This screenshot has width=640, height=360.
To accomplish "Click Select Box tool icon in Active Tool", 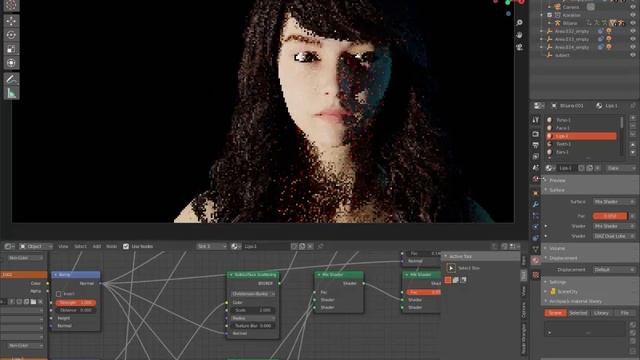I will pos(451,268).
